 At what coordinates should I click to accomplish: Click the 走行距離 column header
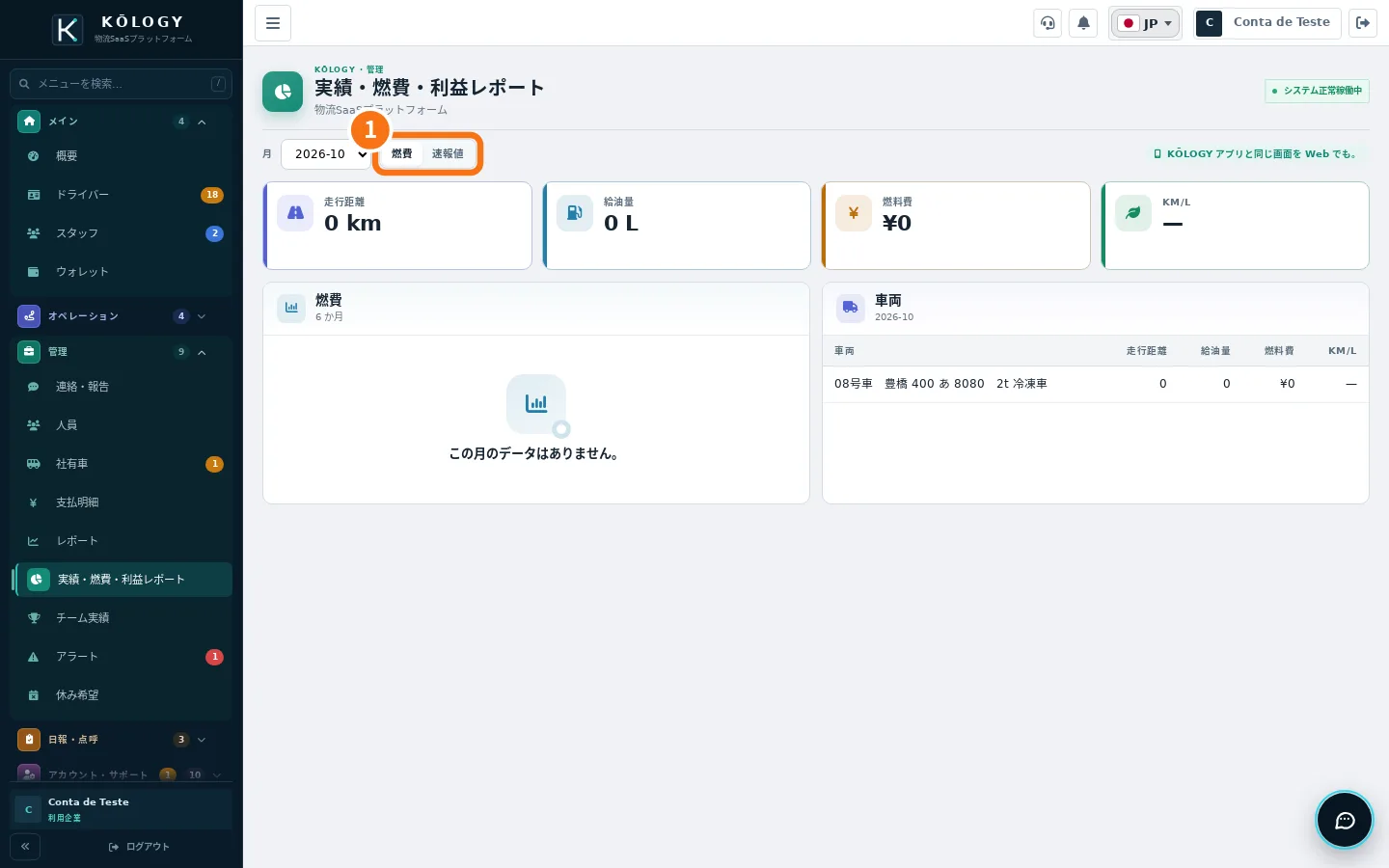pyautogui.click(x=1146, y=351)
